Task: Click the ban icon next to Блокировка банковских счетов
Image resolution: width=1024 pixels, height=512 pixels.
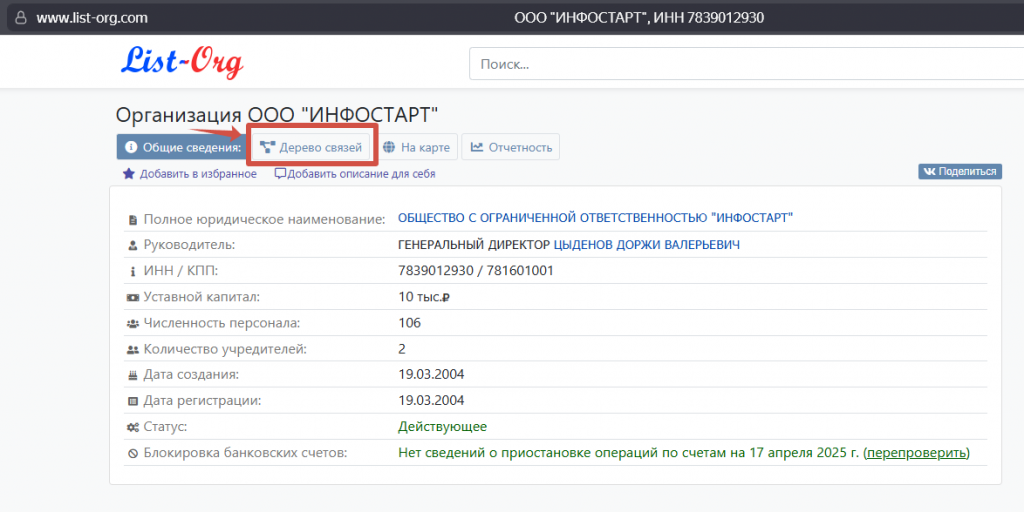Action: coord(133,453)
